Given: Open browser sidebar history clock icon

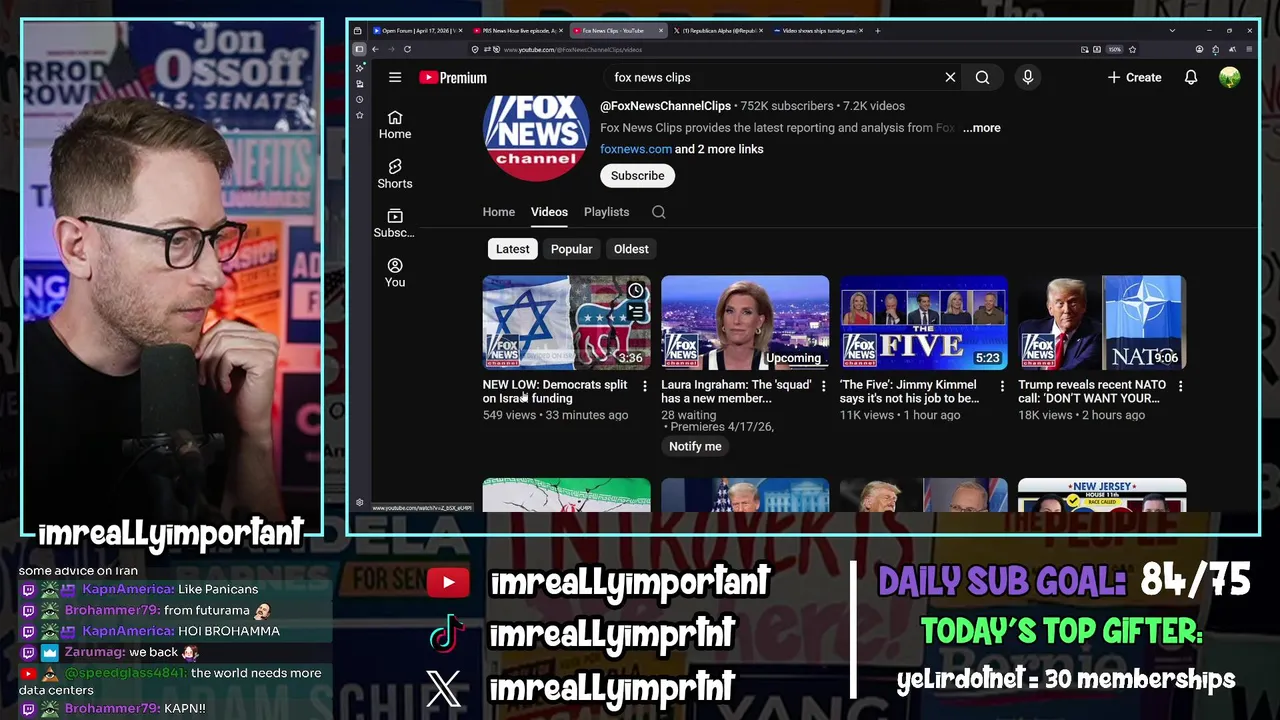Looking at the screenshot, I should pos(359,99).
